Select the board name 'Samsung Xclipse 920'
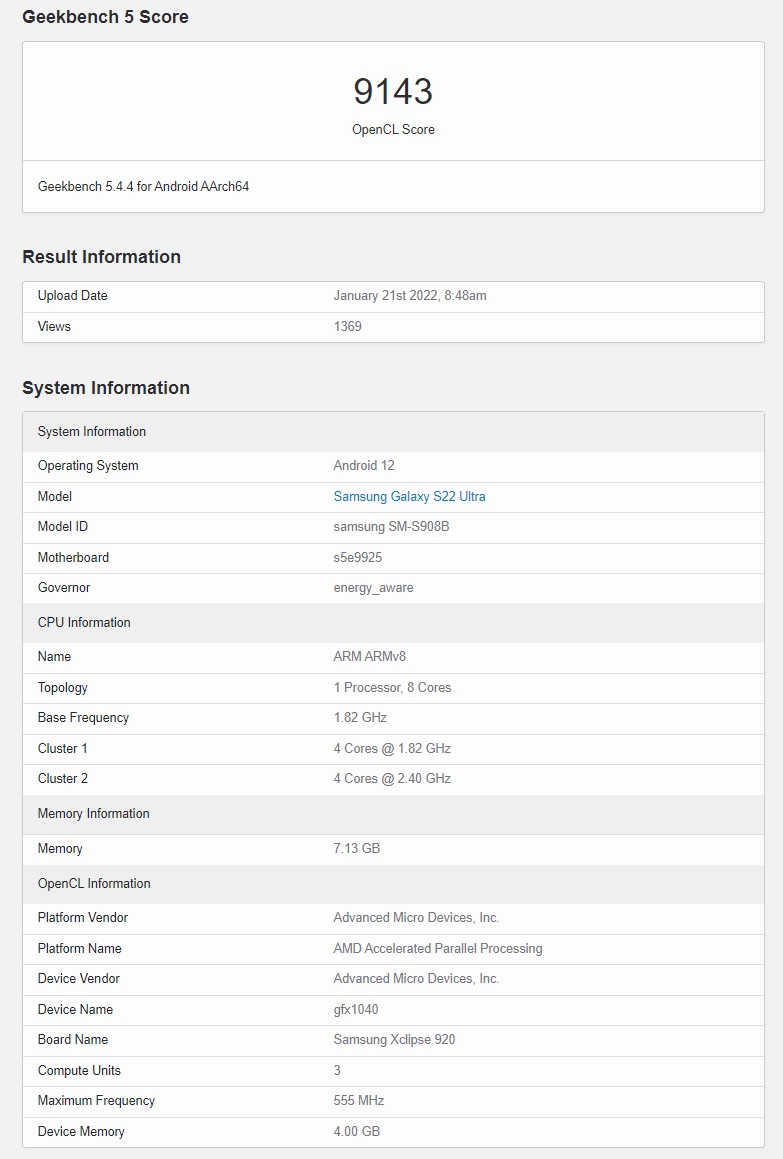 (x=394, y=1040)
